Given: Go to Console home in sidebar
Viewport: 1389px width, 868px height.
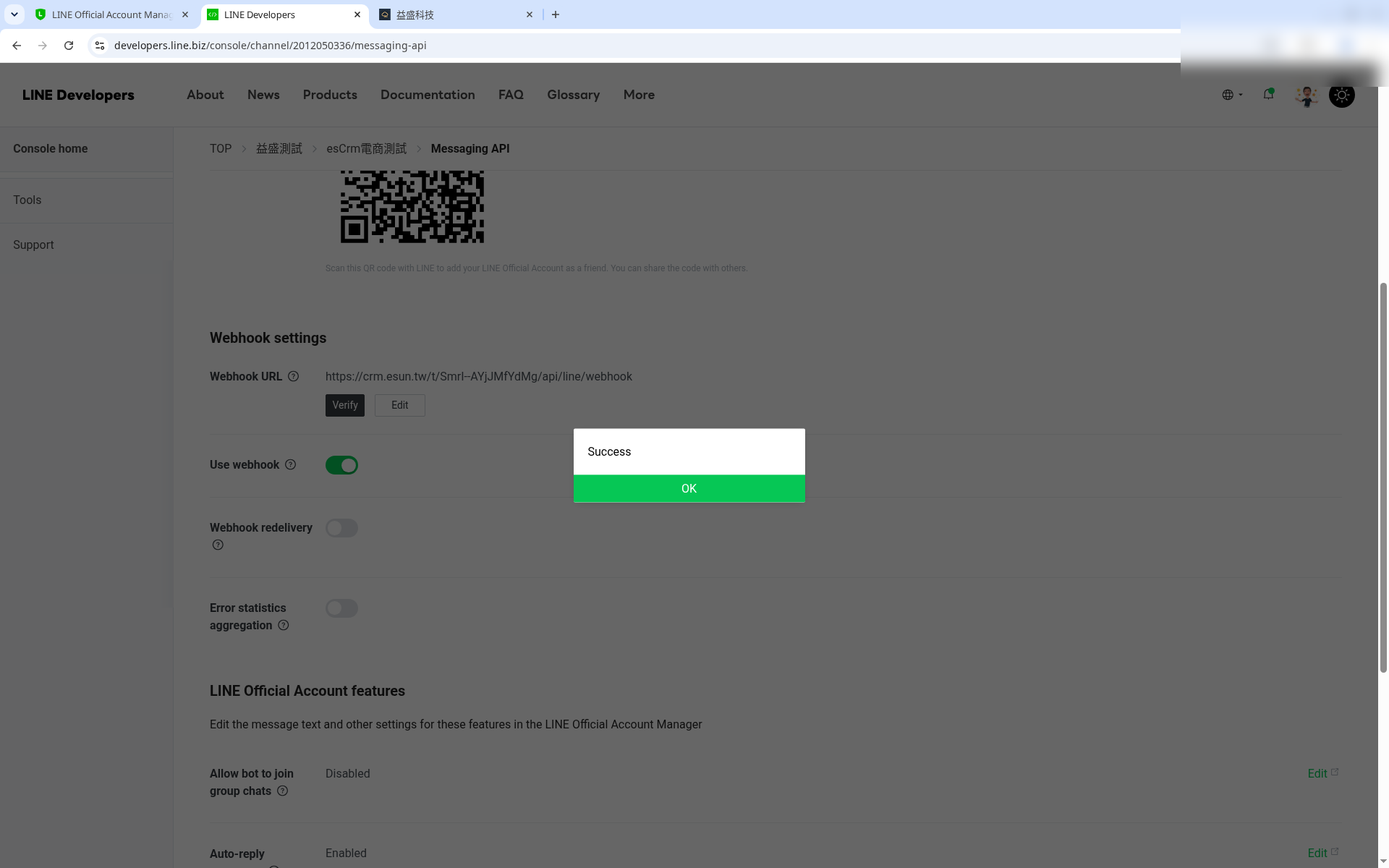Looking at the screenshot, I should [50, 148].
